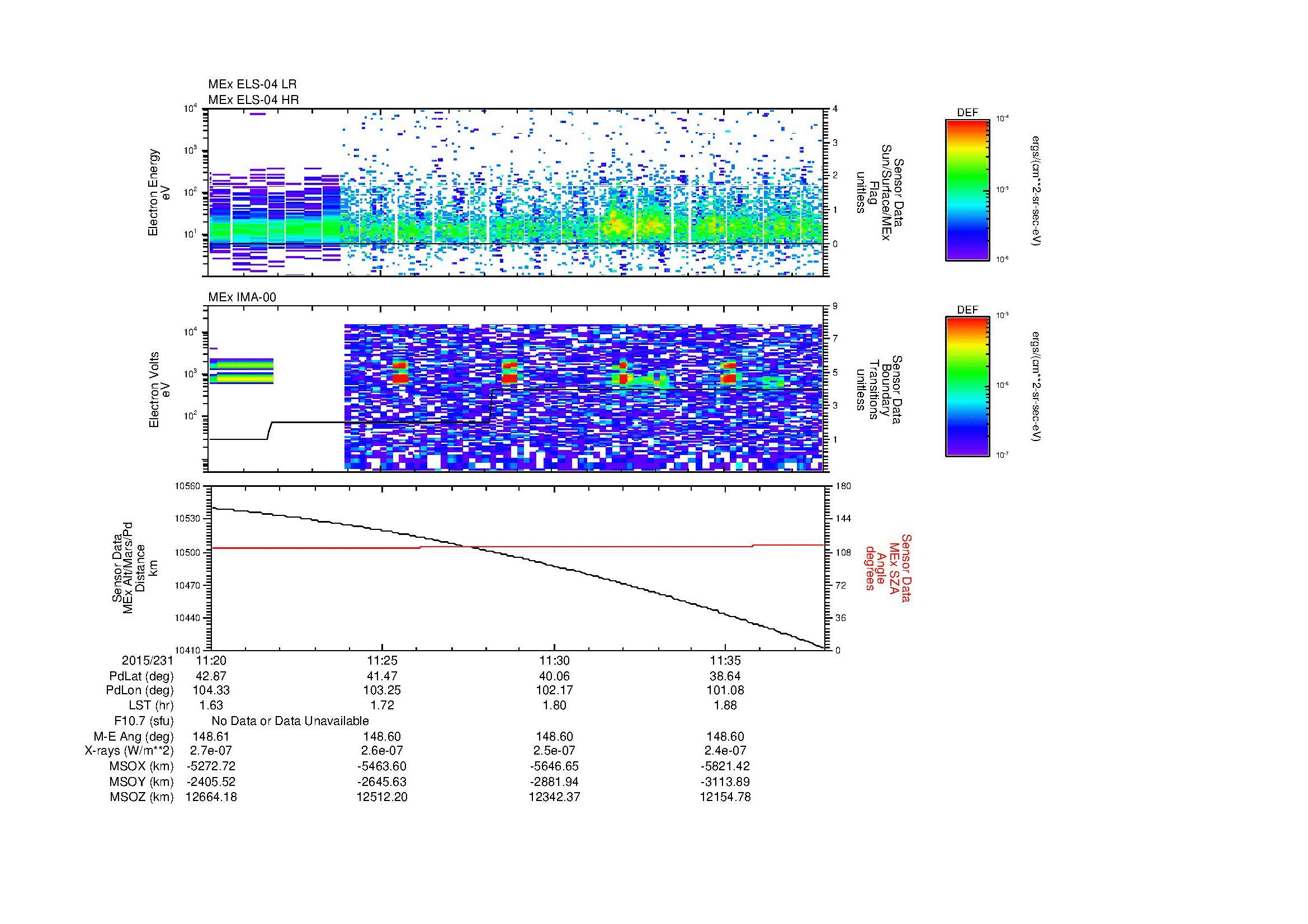1308x924 pixels.
Task: Click the PdLat value 42.87
Action: (x=211, y=676)
